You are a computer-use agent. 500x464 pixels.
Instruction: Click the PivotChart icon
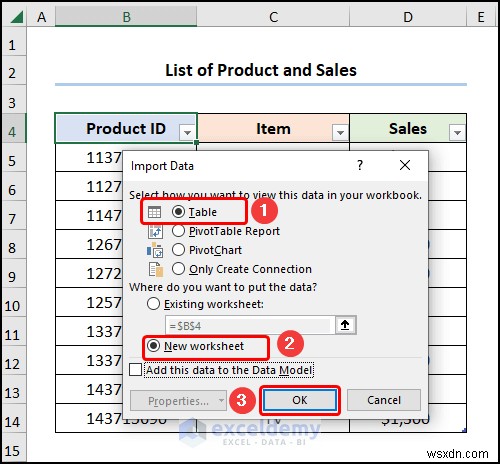(155, 250)
